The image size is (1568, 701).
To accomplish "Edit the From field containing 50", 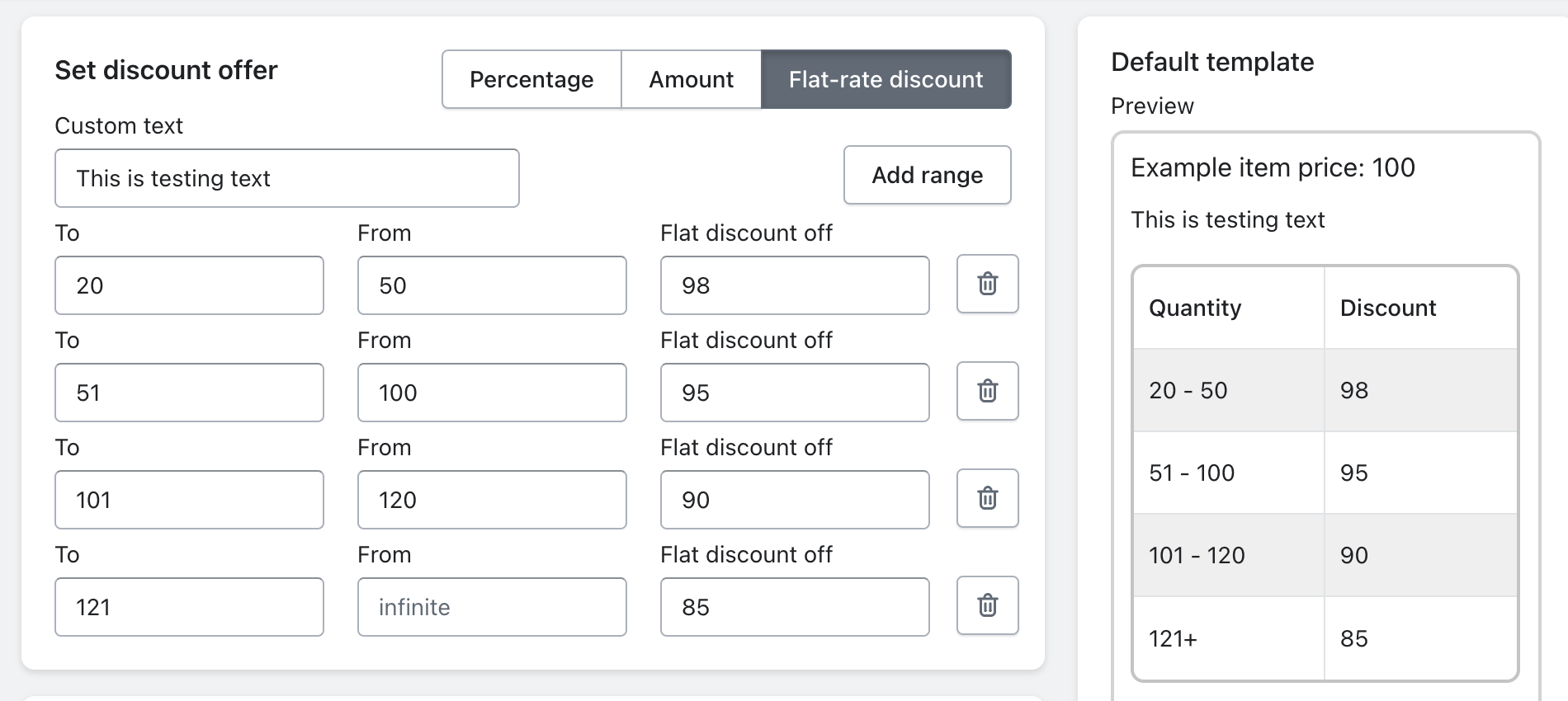I will coord(492,285).
